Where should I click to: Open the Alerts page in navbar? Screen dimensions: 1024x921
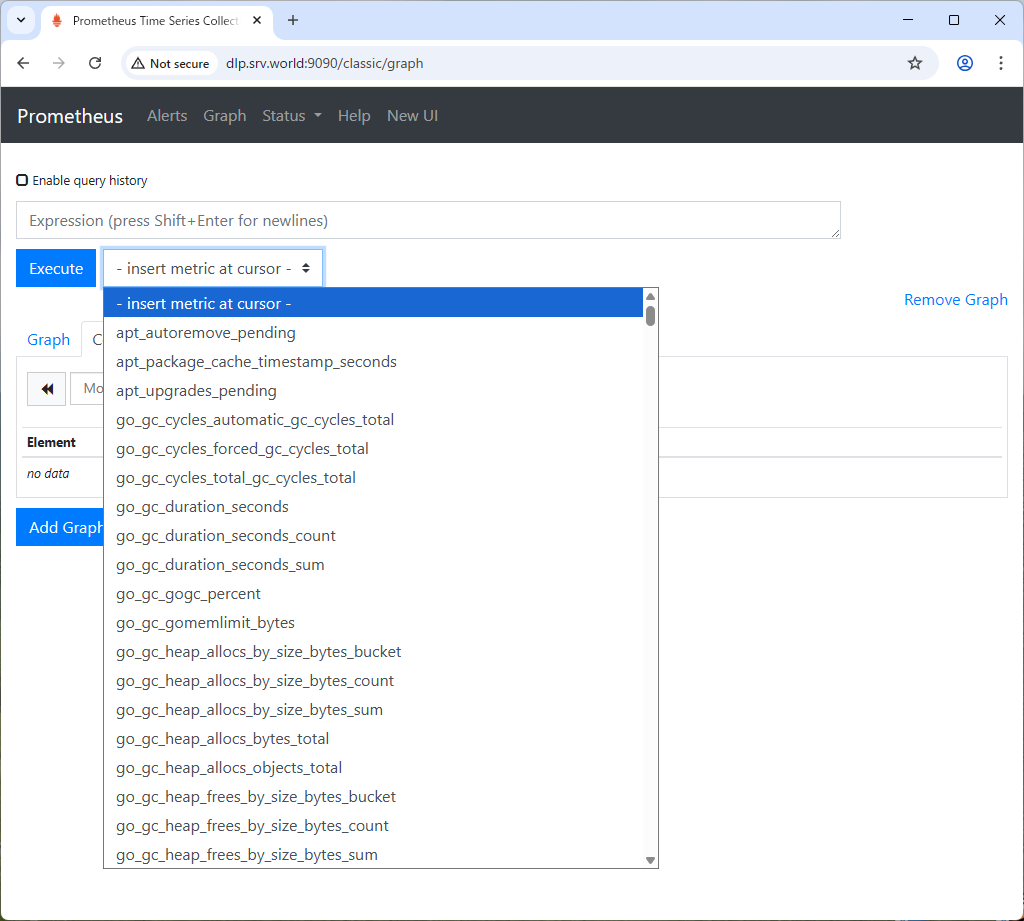tap(167, 116)
